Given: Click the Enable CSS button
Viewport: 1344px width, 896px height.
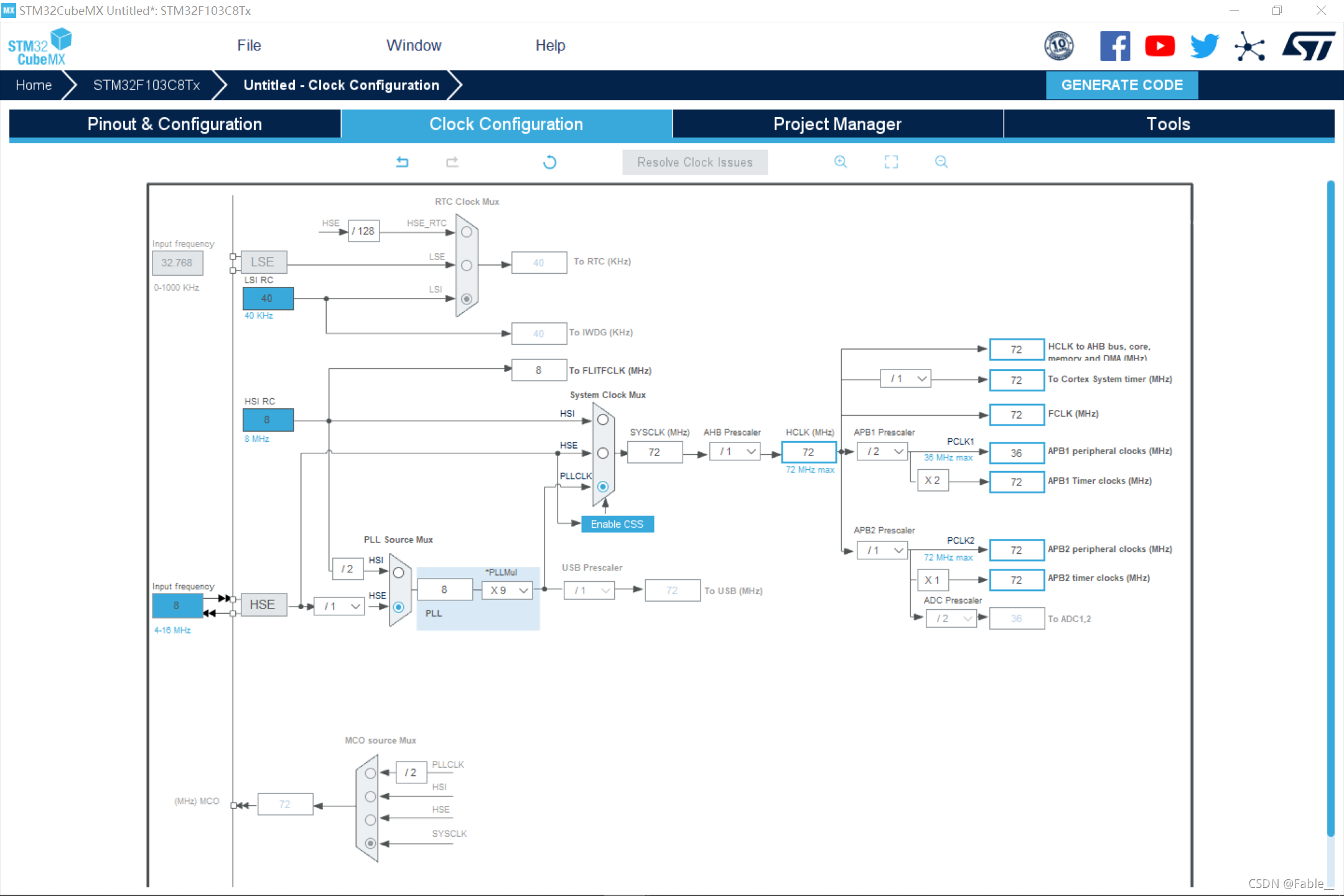Looking at the screenshot, I should coord(617,525).
